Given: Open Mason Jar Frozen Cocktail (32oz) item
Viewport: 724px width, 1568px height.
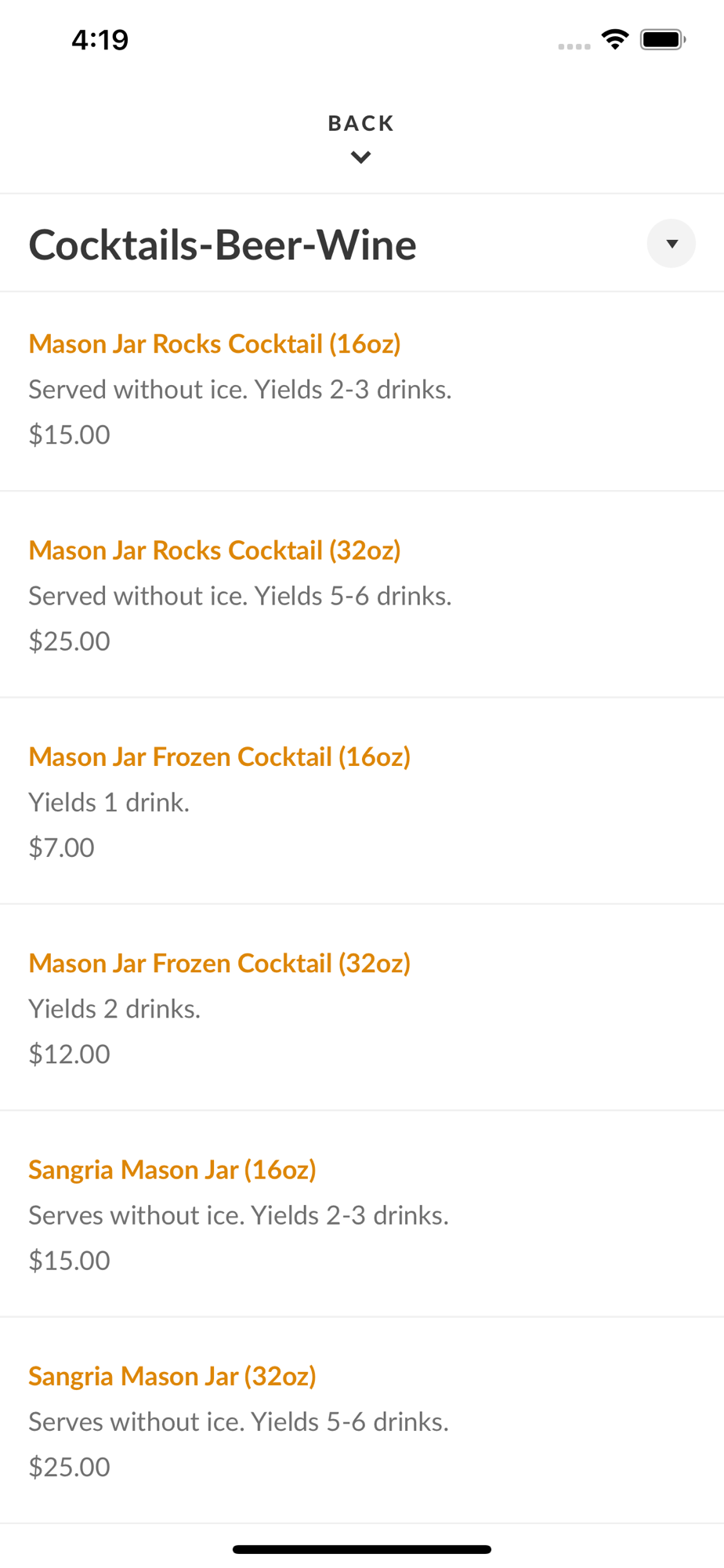Looking at the screenshot, I should (219, 963).
